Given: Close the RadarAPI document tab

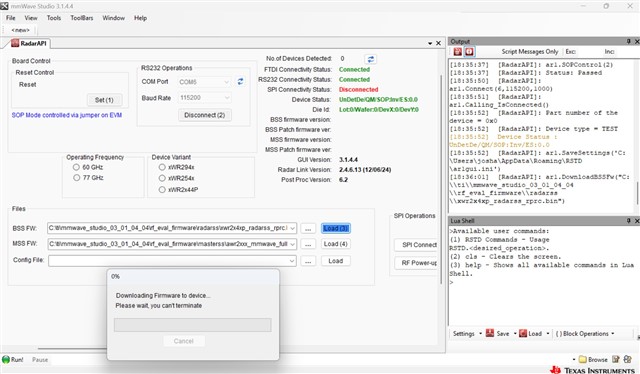Looking at the screenshot, I should (438, 43).
